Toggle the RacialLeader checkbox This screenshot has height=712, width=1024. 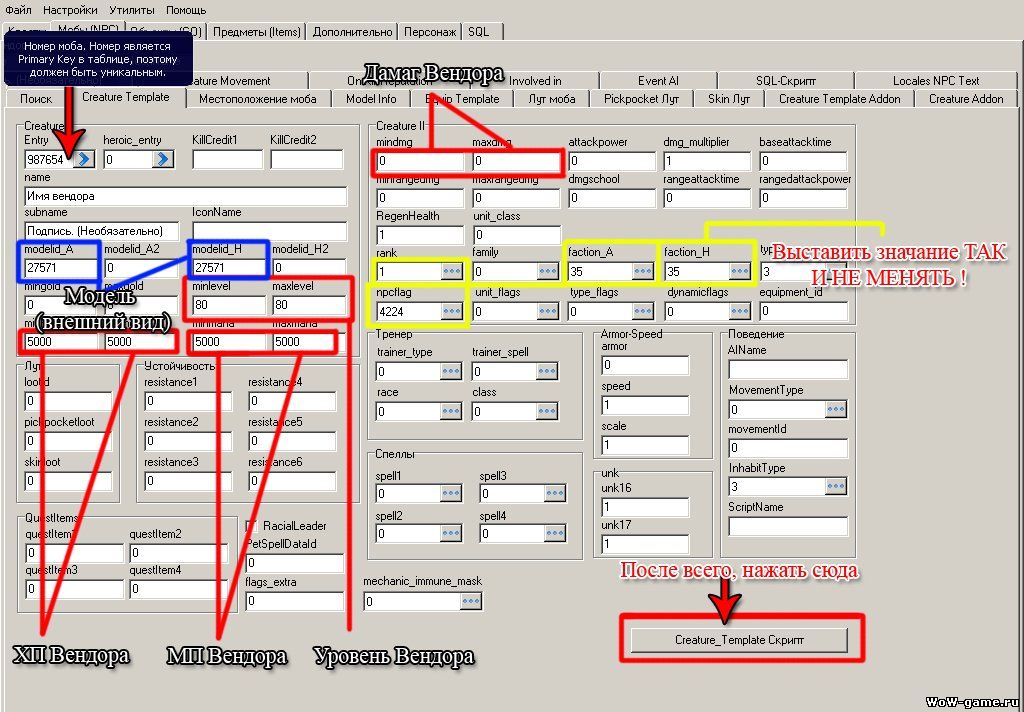251,526
